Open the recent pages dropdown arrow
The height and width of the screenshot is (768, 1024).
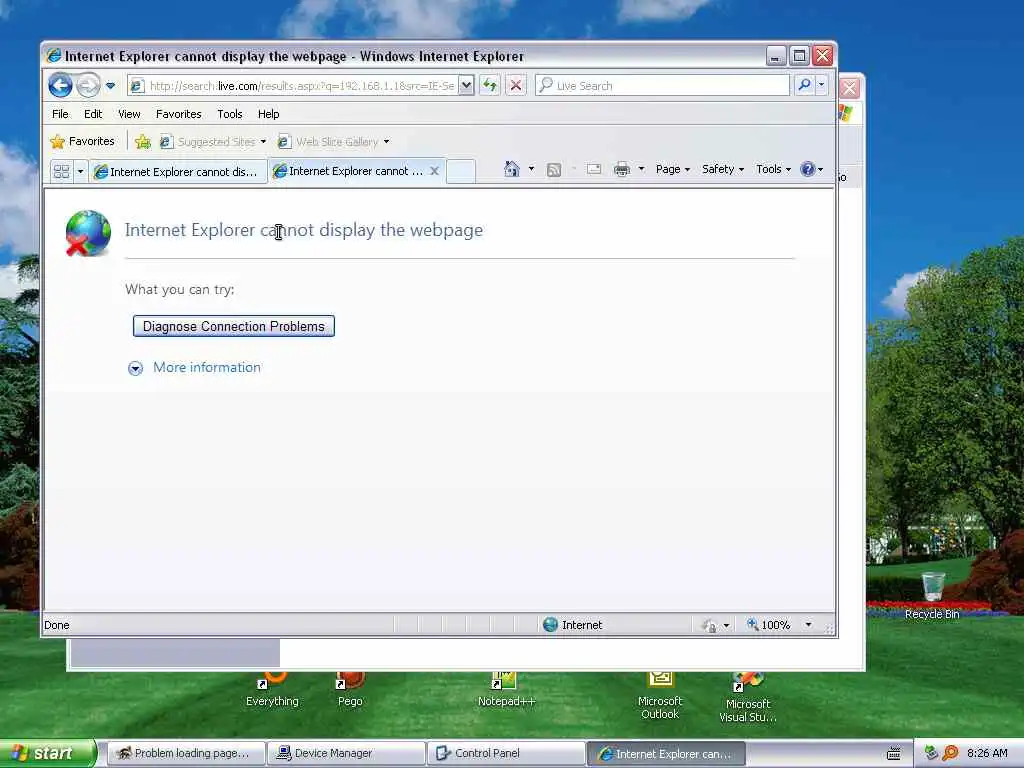point(110,86)
